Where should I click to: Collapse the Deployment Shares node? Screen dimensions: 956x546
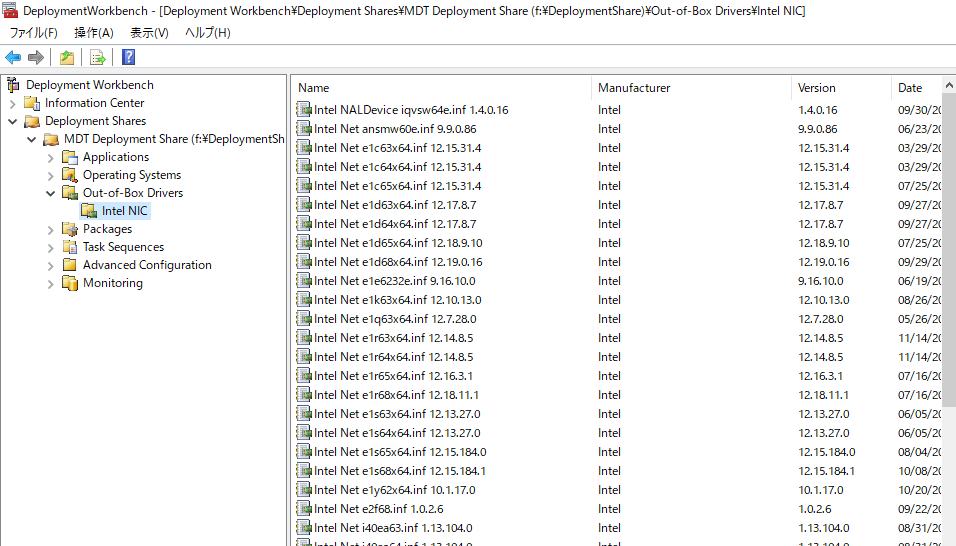point(13,121)
